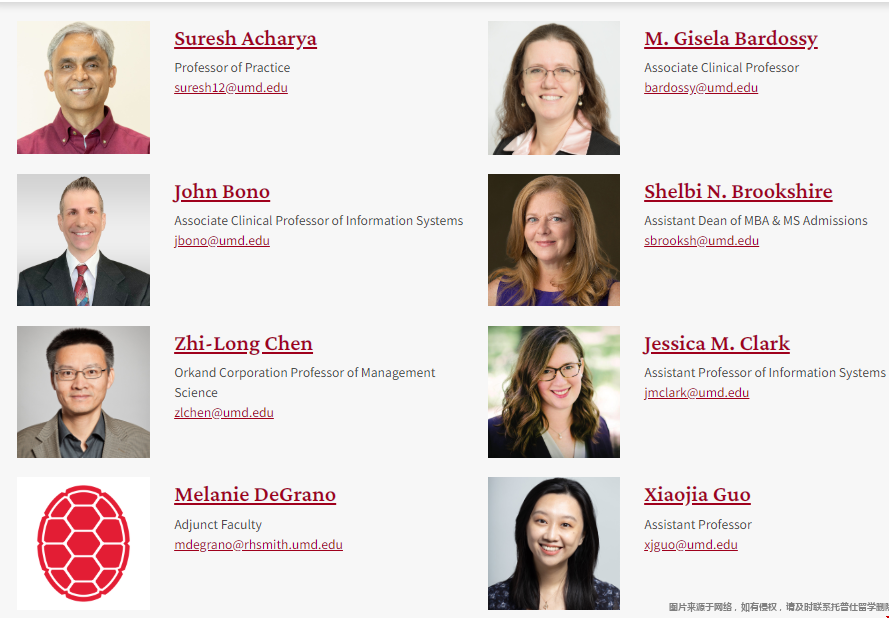Image resolution: width=889 pixels, height=618 pixels.
Task: Open Suresh Acharya's profile name link
Action: 245,39
